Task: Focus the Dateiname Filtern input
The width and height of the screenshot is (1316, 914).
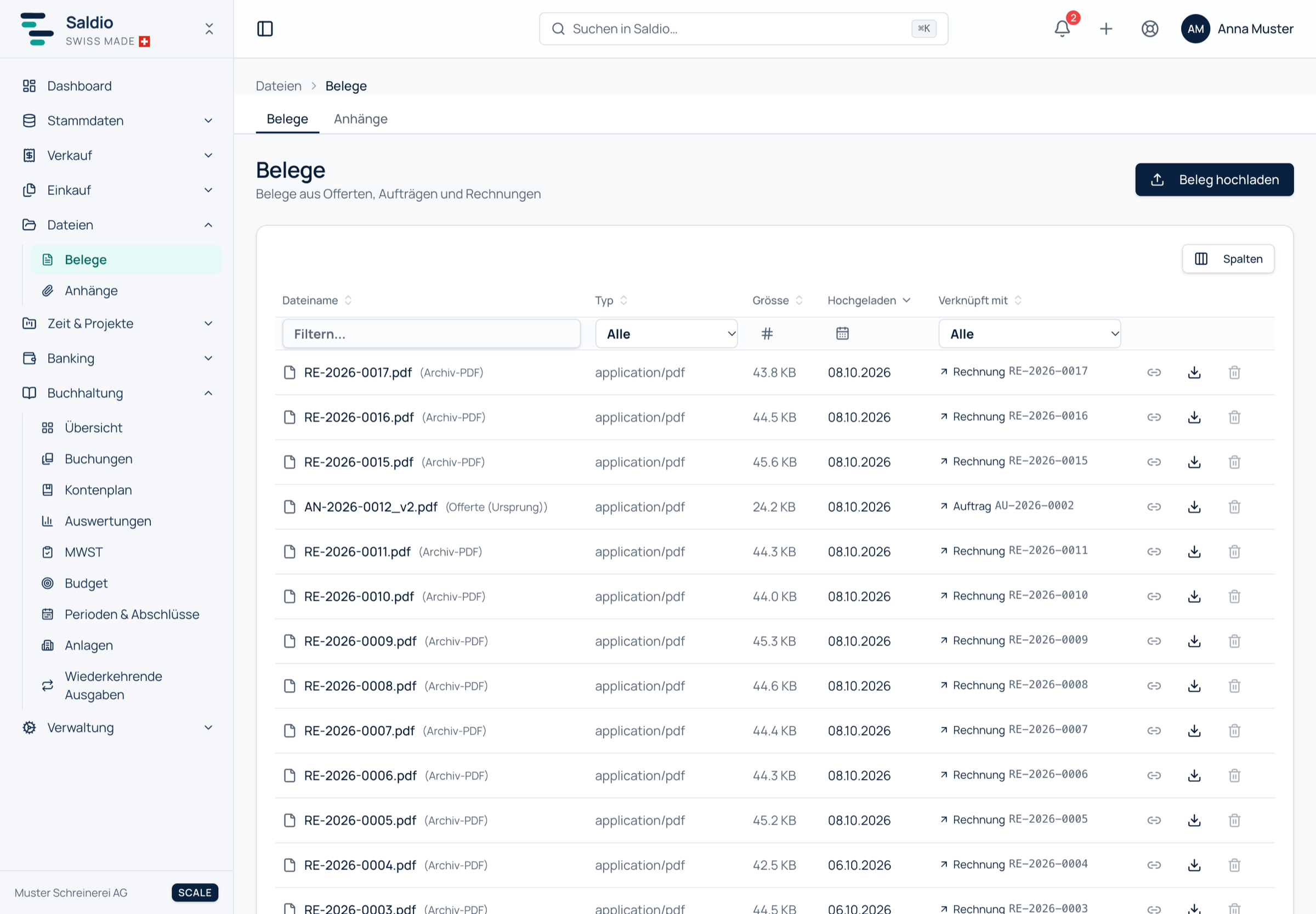Action: tap(431, 334)
